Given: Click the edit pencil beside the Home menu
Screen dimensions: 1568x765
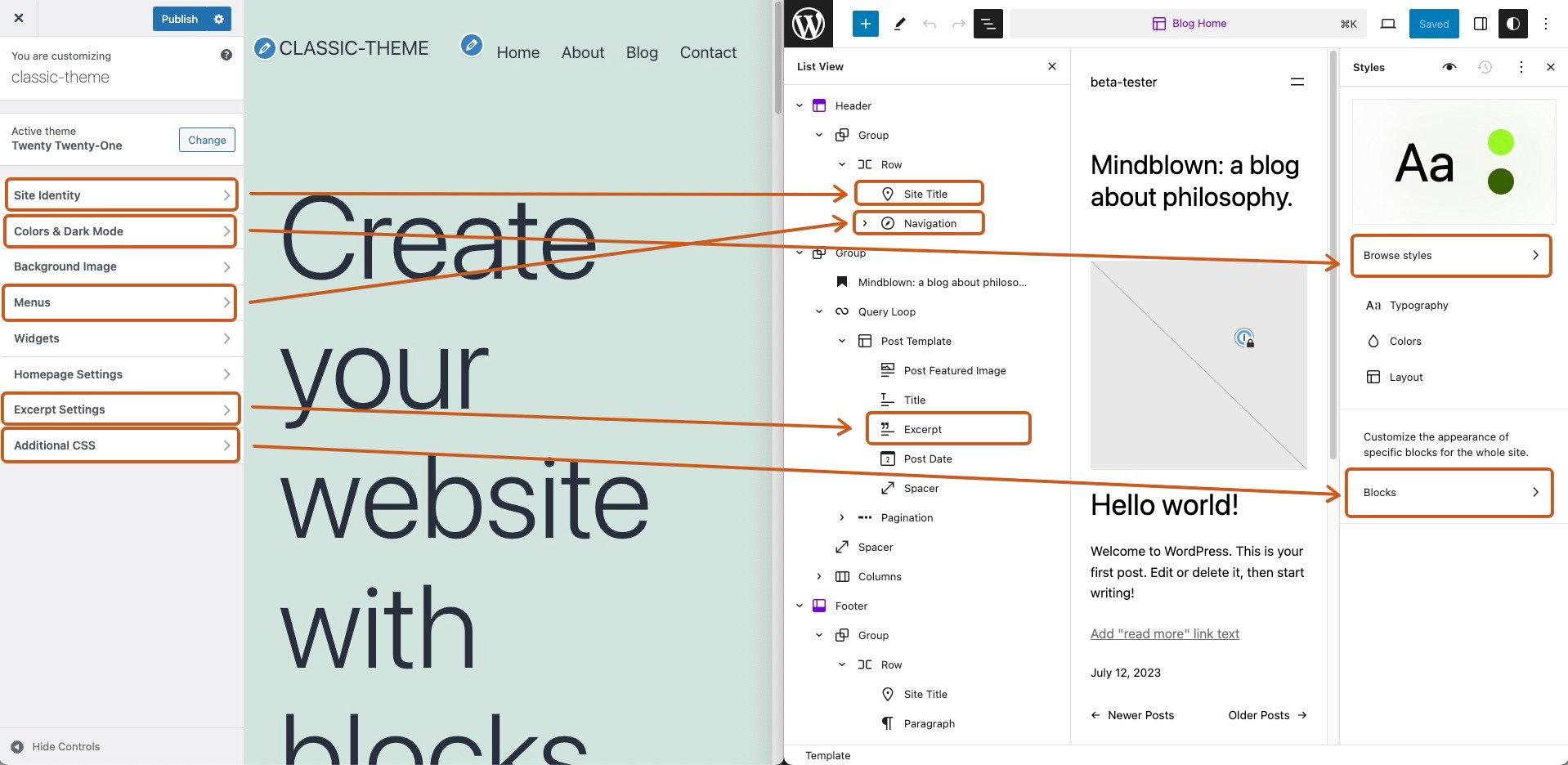Looking at the screenshot, I should click(x=471, y=45).
